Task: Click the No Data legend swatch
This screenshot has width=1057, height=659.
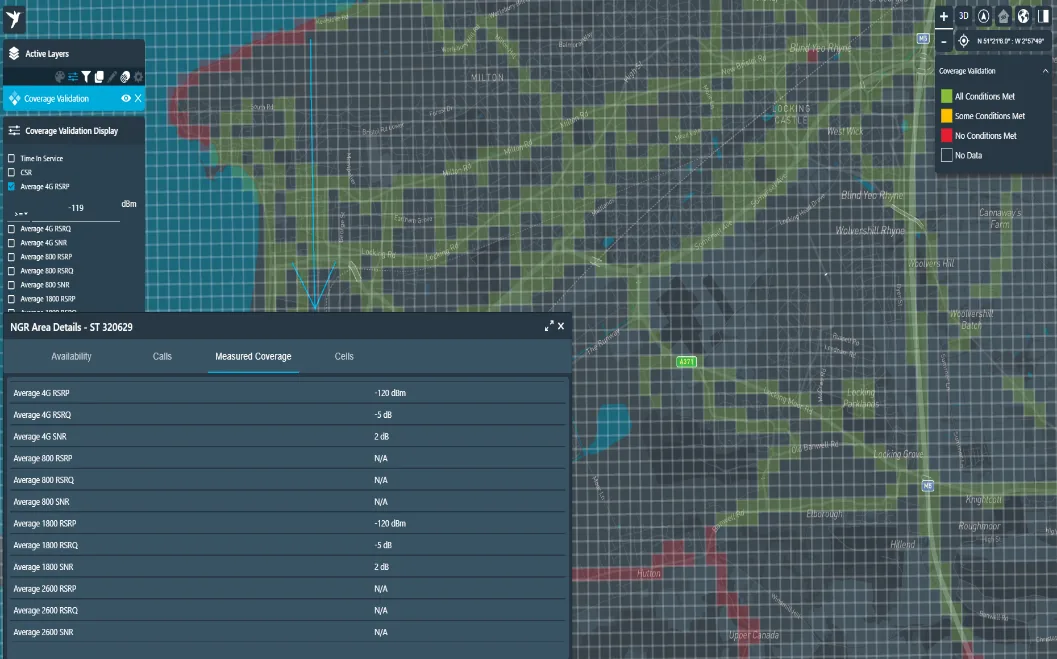Action: click(946, 155)
